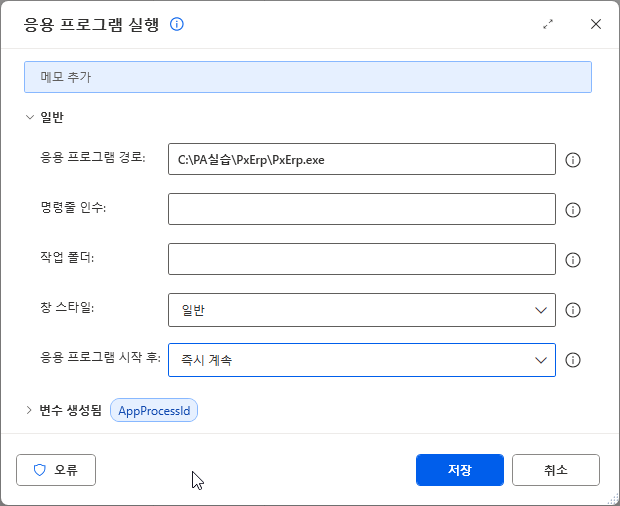Show info for 명령줄 인수
620x506 pixels.
[573, 210]
